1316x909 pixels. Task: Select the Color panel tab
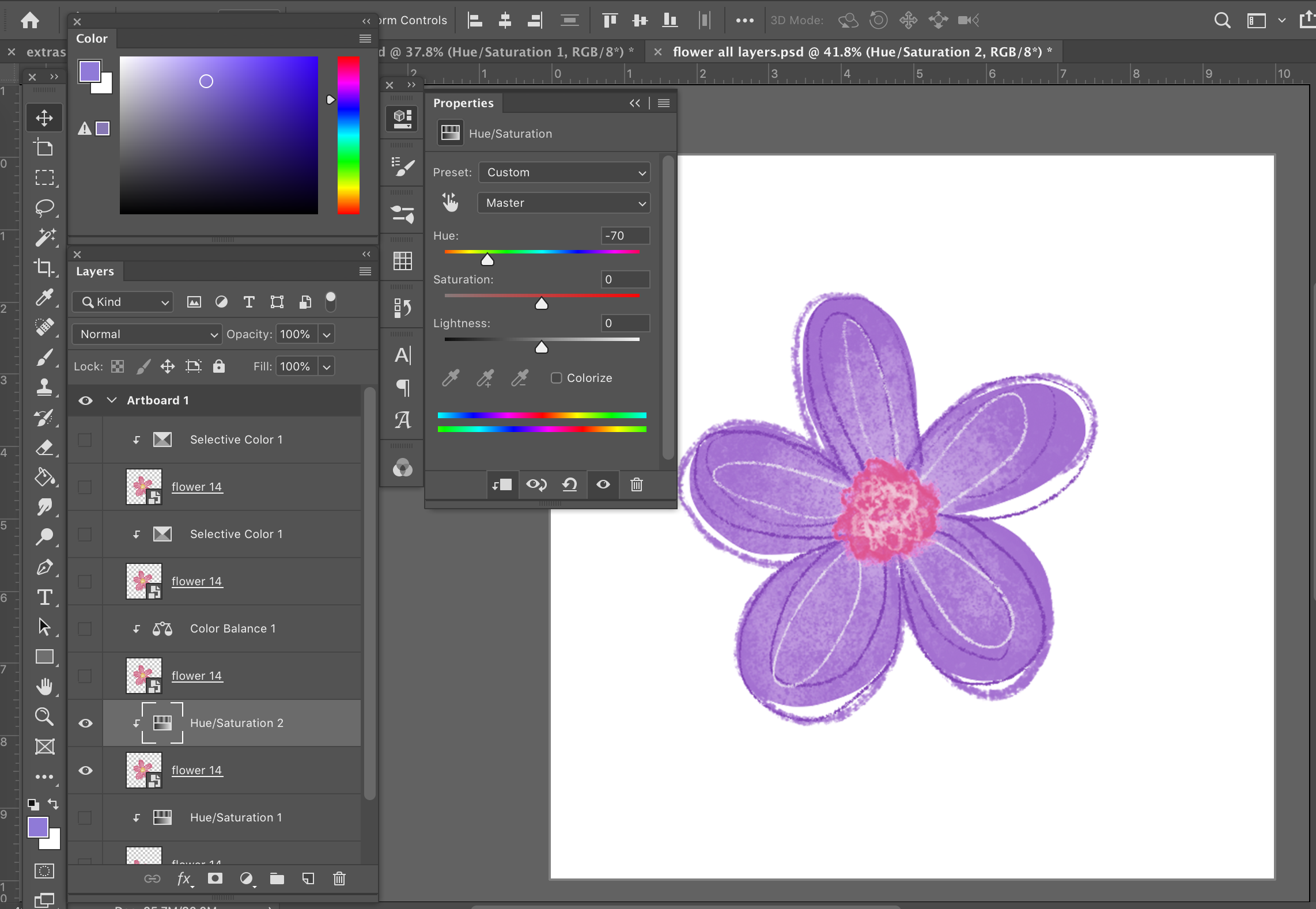coord(92,39)
